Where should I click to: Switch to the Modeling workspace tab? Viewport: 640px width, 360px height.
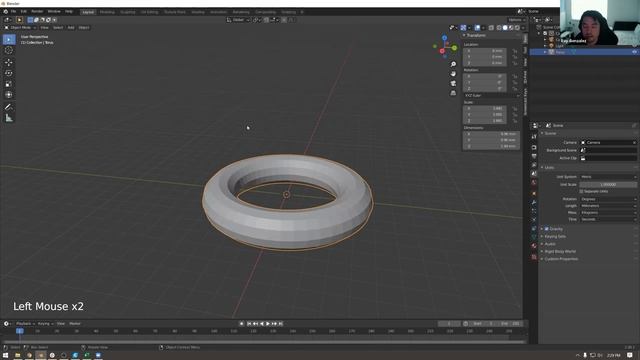107,12
